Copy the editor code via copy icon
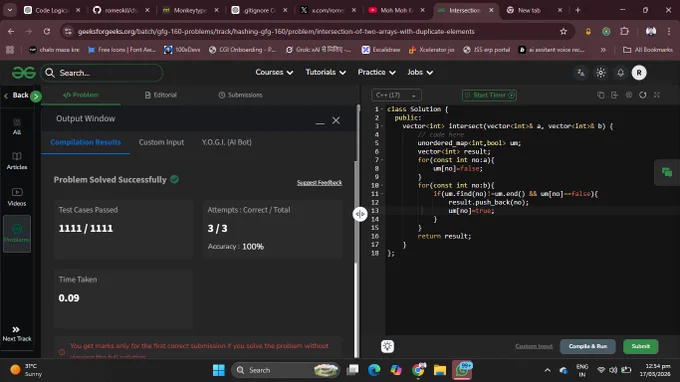The image size is (680, 382). point(601,95)
